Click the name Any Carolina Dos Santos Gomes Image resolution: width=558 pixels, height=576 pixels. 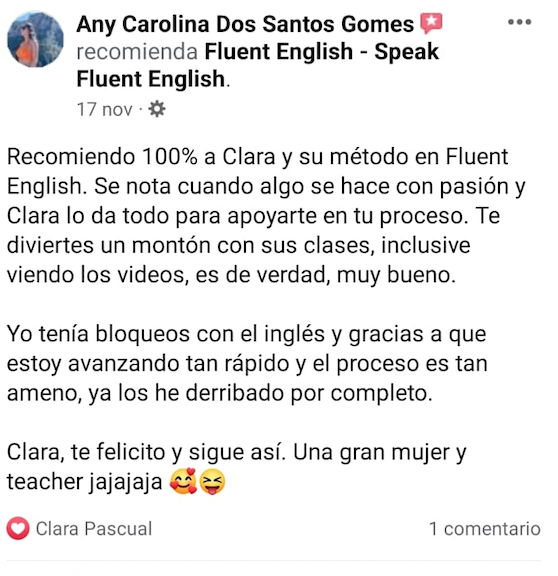coord(245,24)
